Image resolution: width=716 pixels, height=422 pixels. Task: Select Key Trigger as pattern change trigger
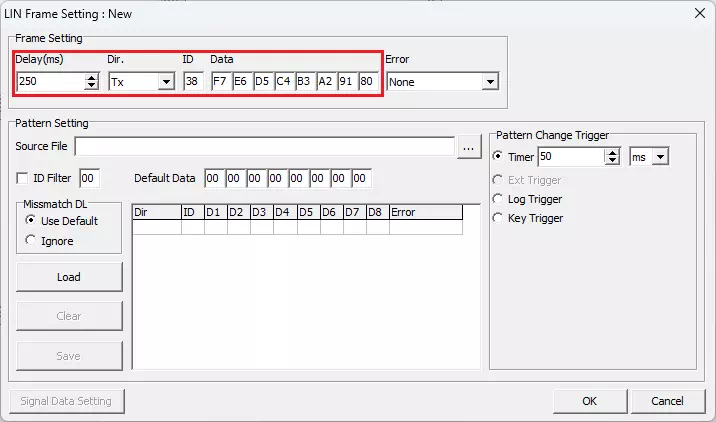pyautogui.click(x=498, y=218)
